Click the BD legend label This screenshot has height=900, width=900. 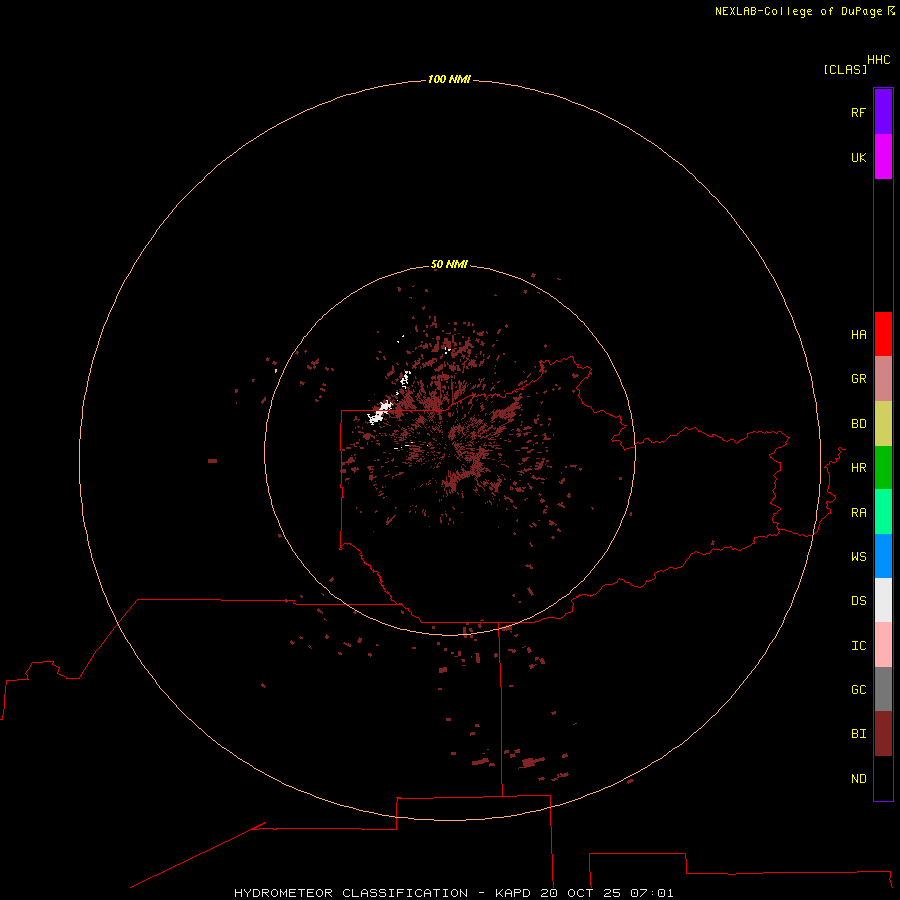[x=858, y=424]
